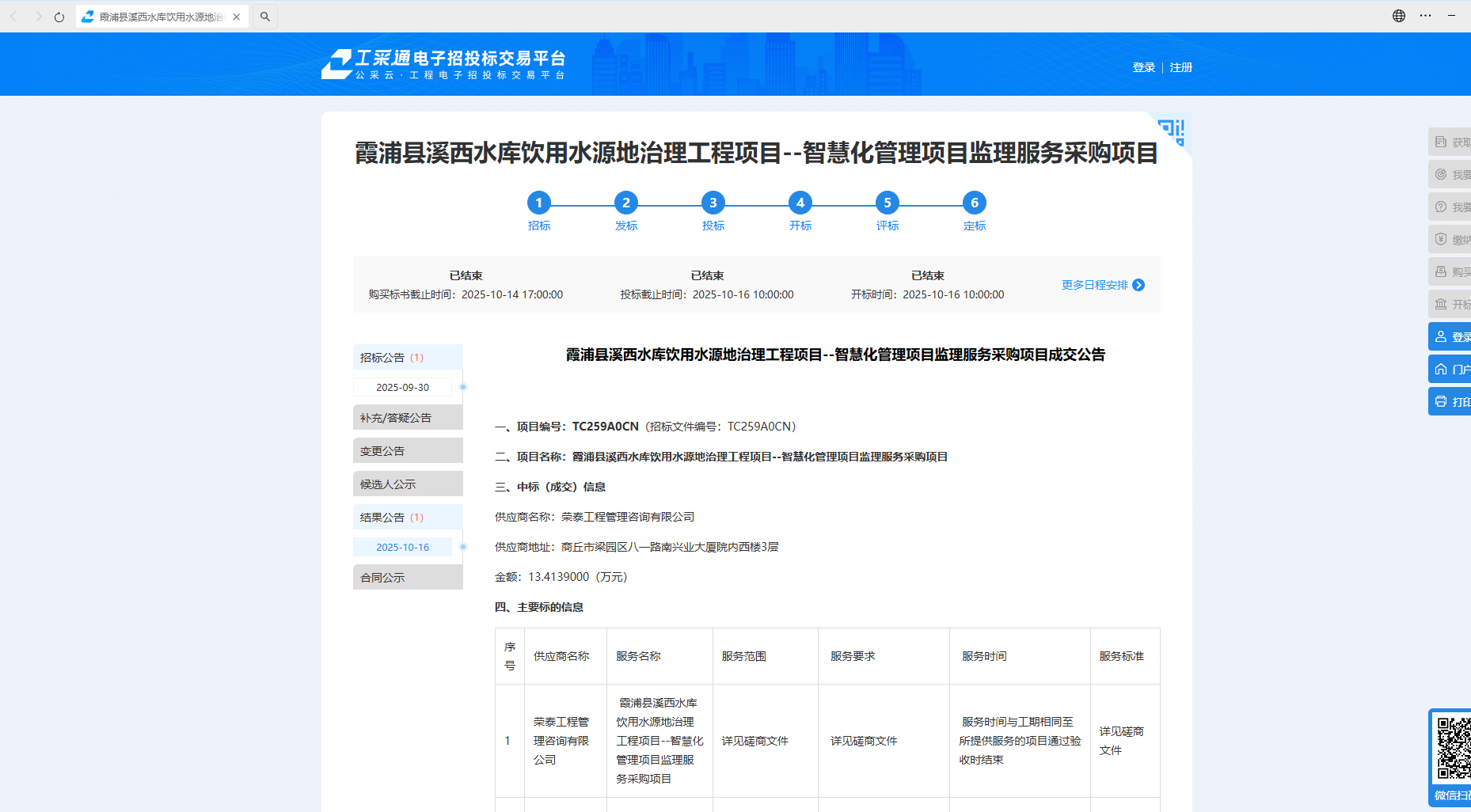Click the printer icon in right sidebar
The width and height of the screenshot is (1471, 812).
click(1441, 402)
